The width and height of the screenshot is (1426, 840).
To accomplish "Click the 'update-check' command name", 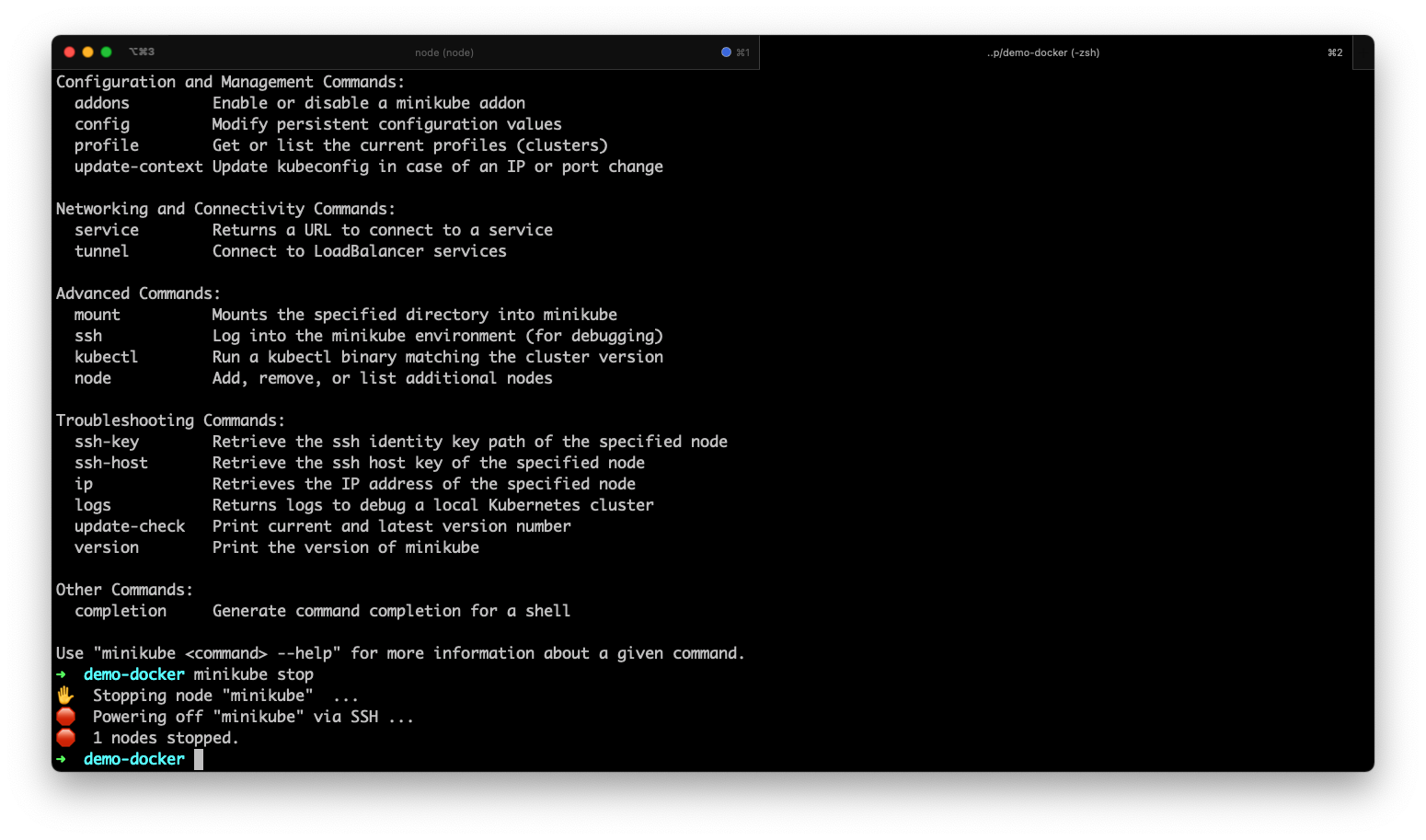I will (130, 526).
